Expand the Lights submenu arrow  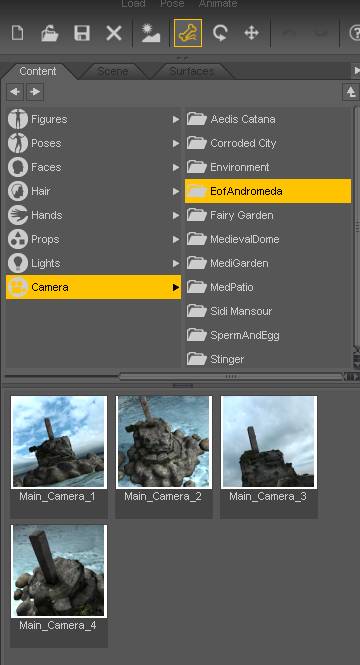pos(176,263)
